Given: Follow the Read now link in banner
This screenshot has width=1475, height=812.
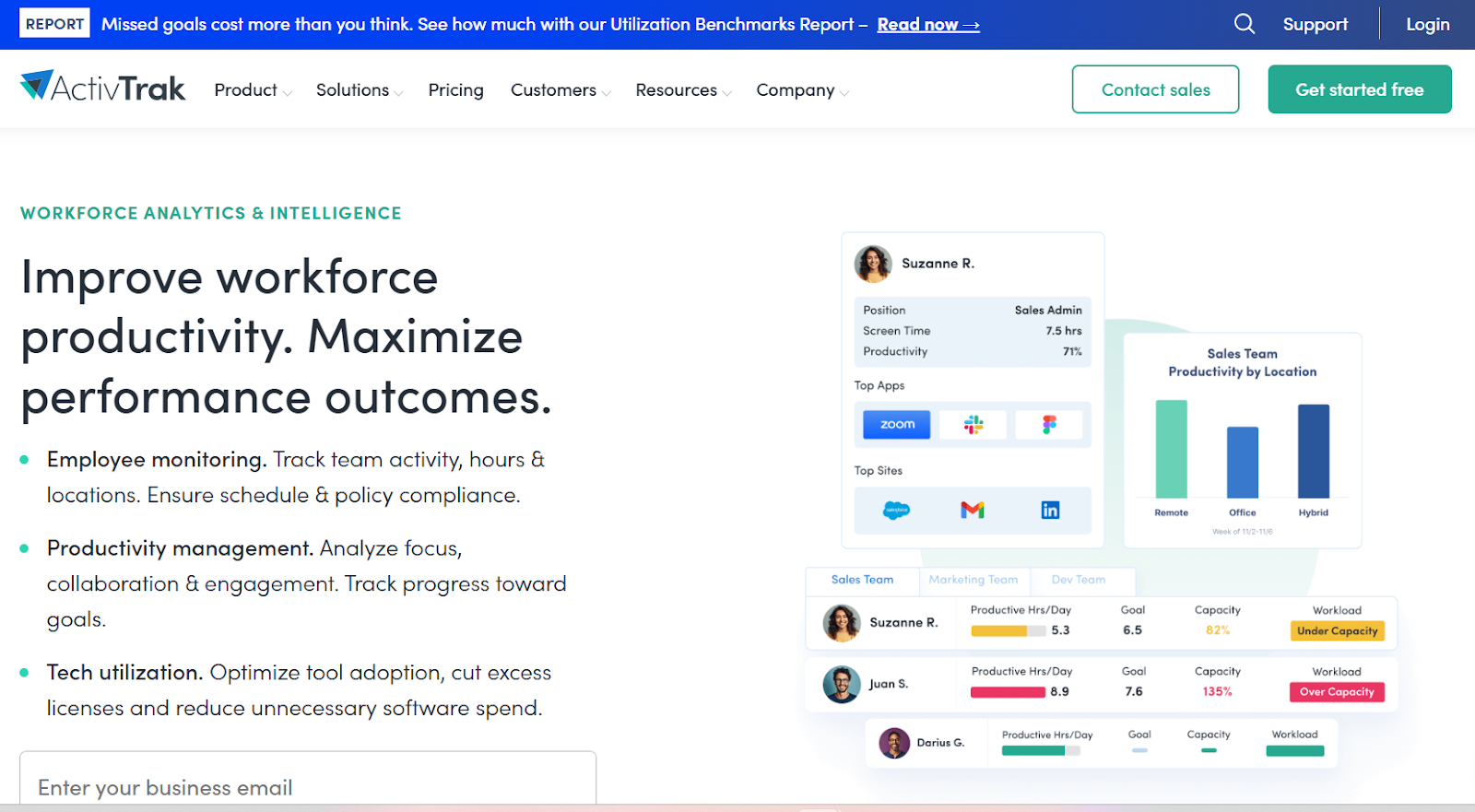Looking at the screenshot, I should (928, 25).
